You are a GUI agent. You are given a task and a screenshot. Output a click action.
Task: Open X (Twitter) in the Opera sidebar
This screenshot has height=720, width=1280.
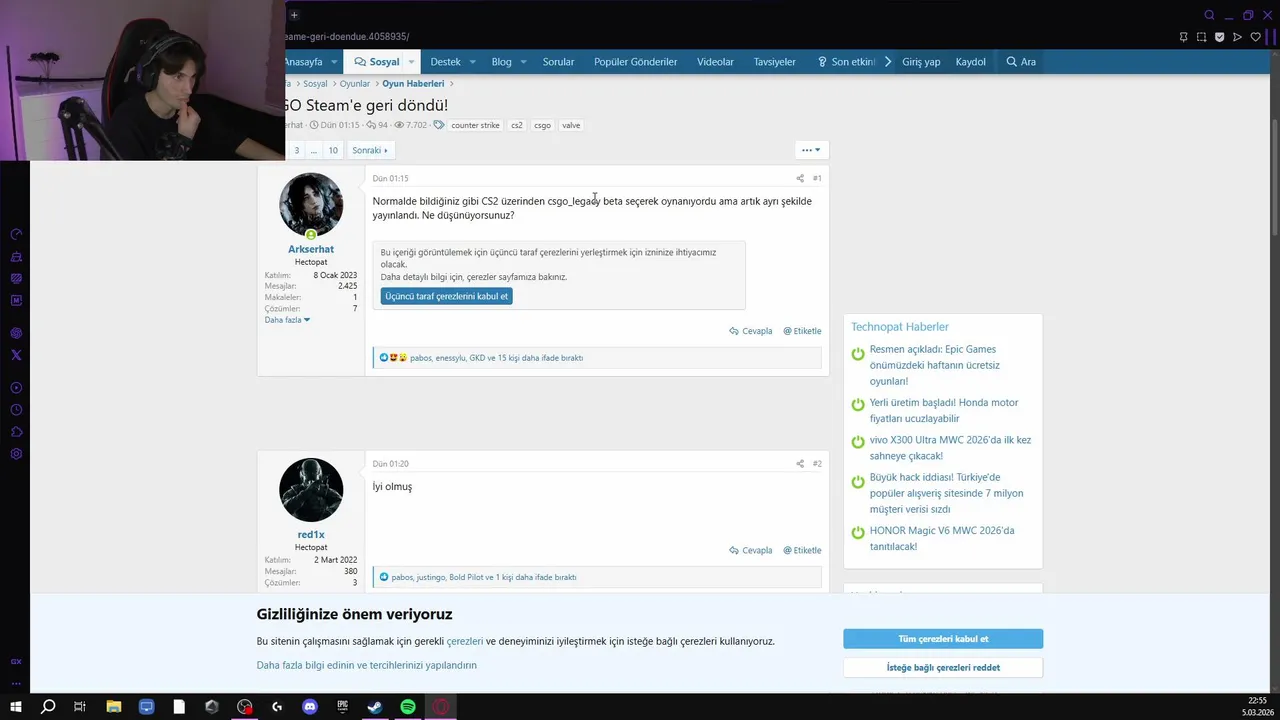(x=16, y=355)
